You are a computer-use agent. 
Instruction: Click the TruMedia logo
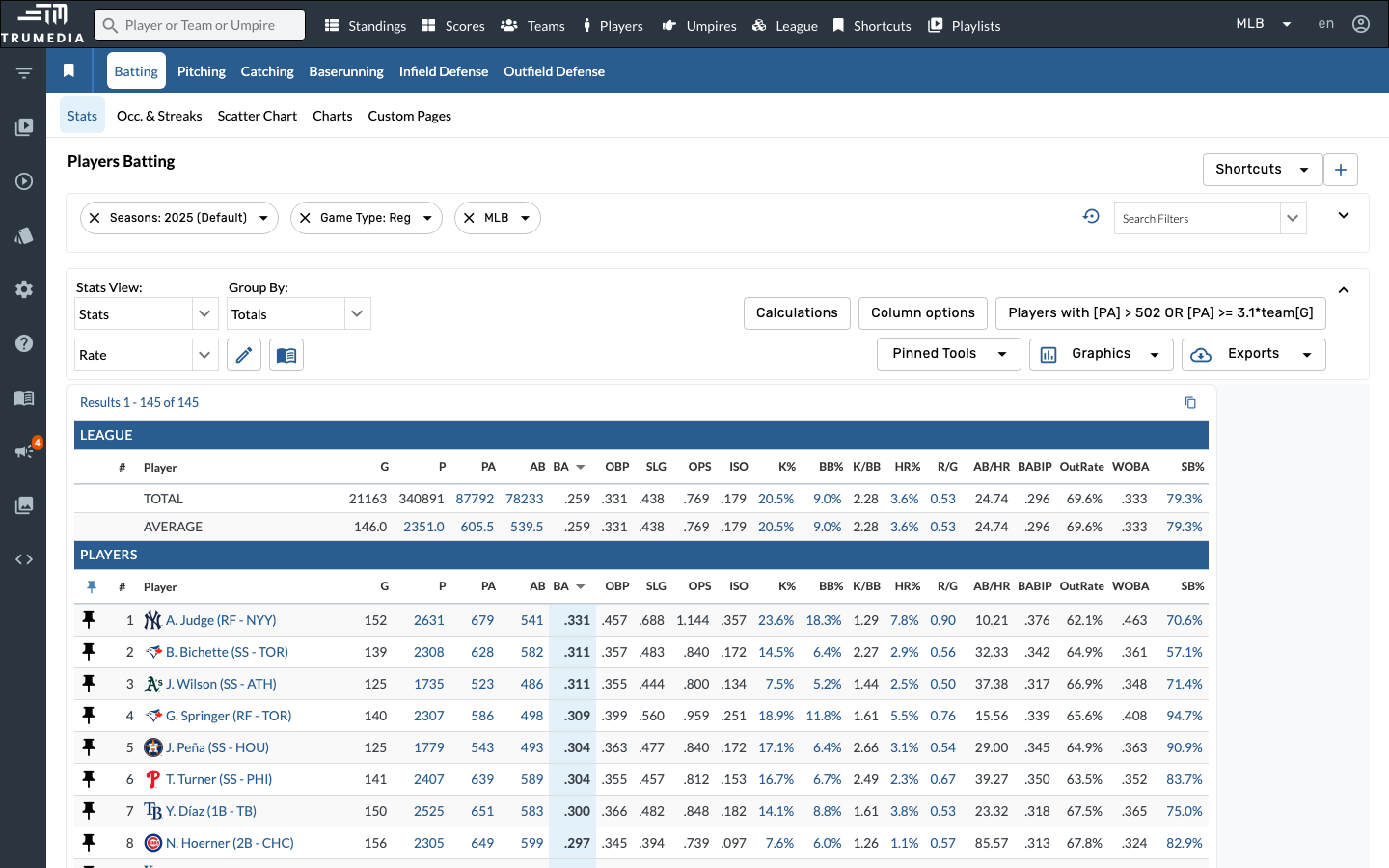42,24
